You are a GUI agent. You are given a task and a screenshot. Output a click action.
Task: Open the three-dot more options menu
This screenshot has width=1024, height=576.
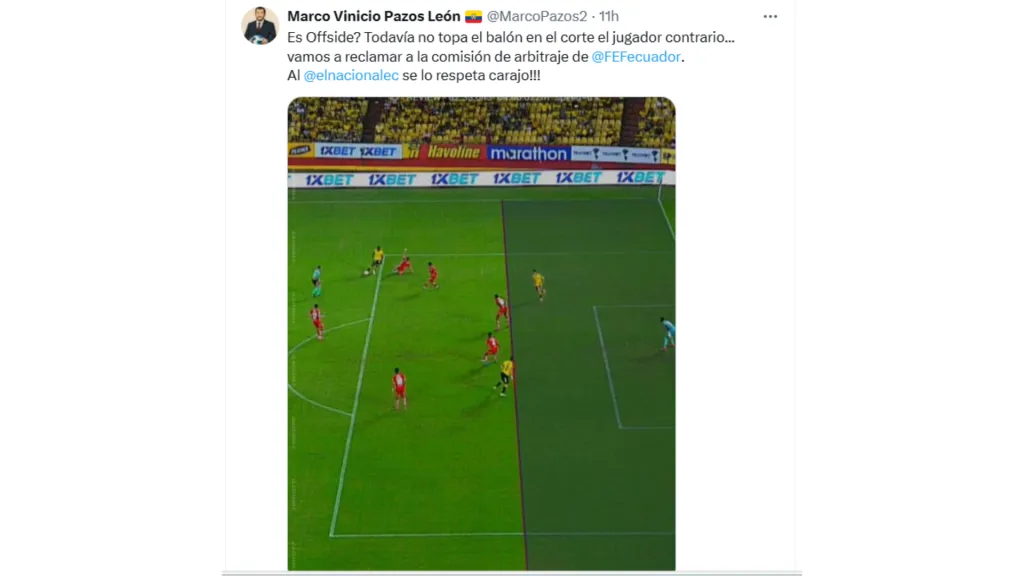click(x=770, y=17)
